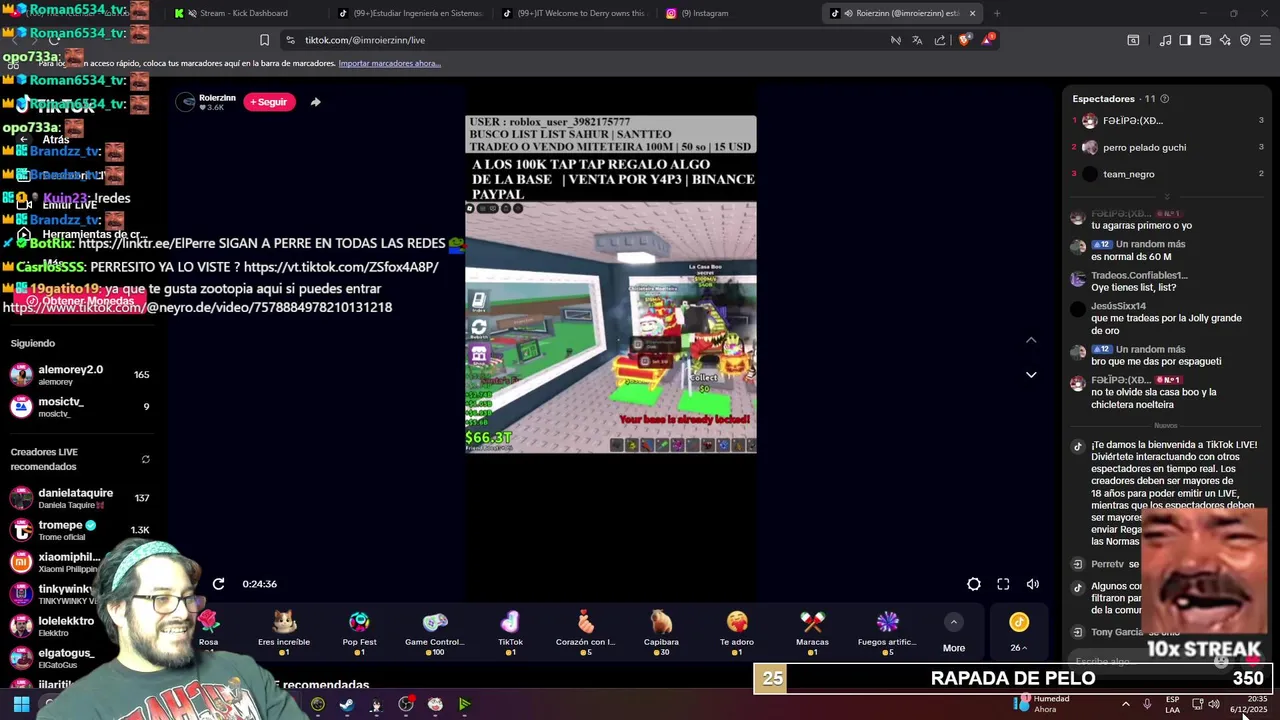Share the live stream via arrow icon
This screenshot has width=1280, height=720.
coord(315,102)
